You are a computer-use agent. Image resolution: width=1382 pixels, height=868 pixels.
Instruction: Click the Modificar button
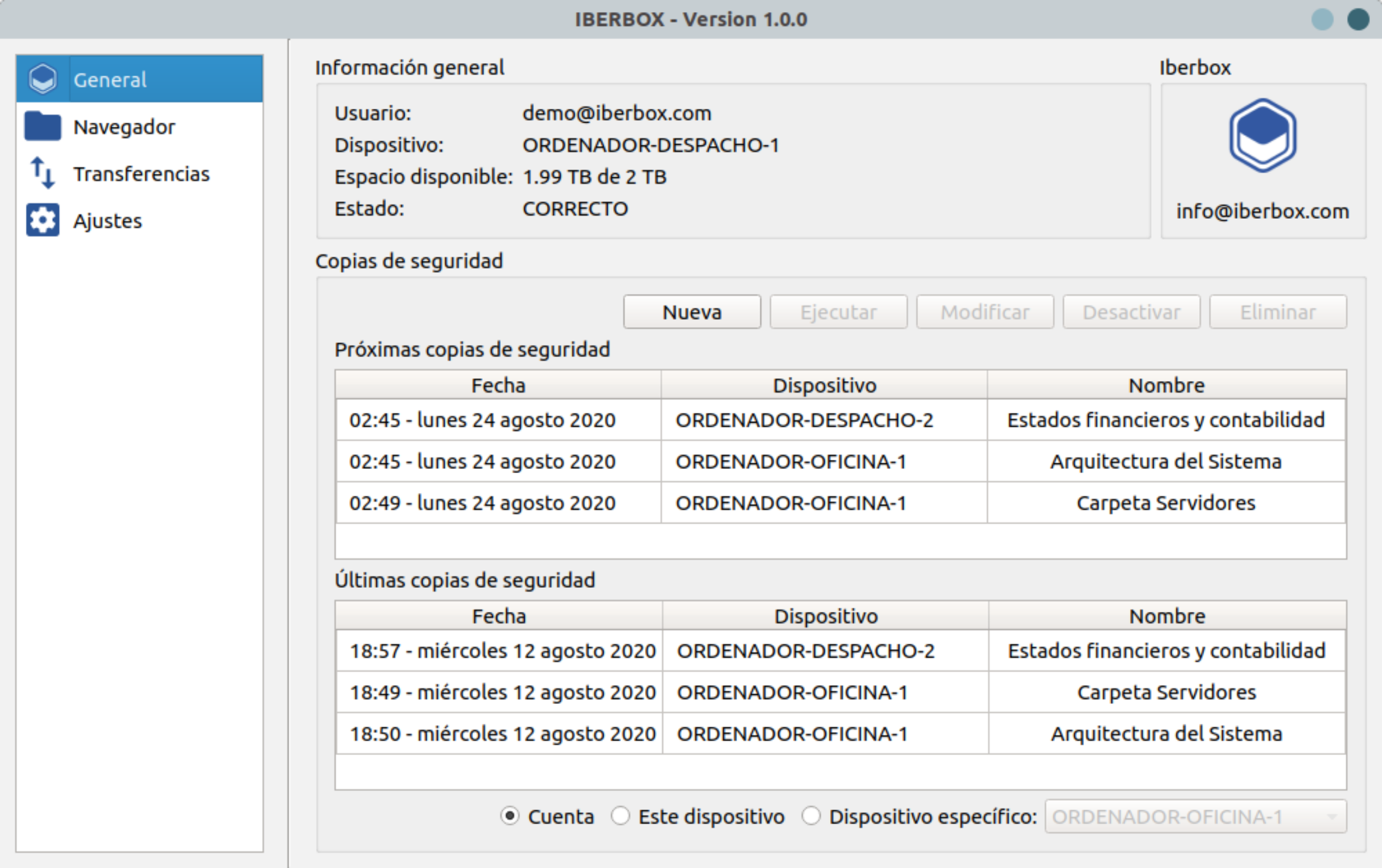click(x=985, y=312)
